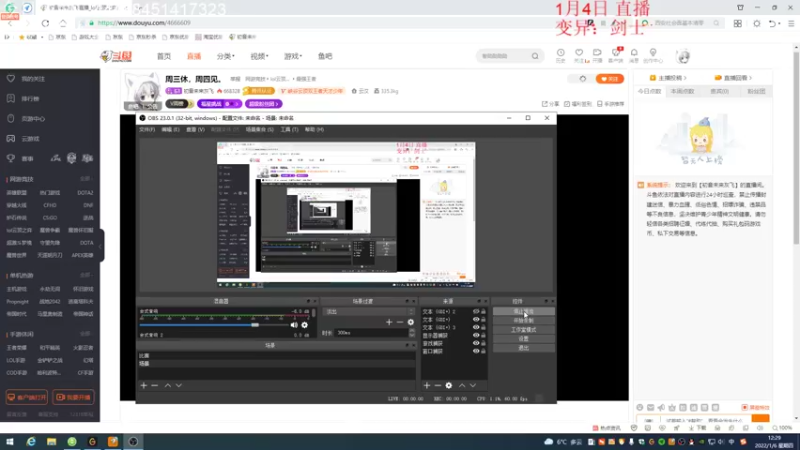Screen dimensions: 800x450
Task: Click 开始录制 button in OBS controls
Action: tap(523, 320)
